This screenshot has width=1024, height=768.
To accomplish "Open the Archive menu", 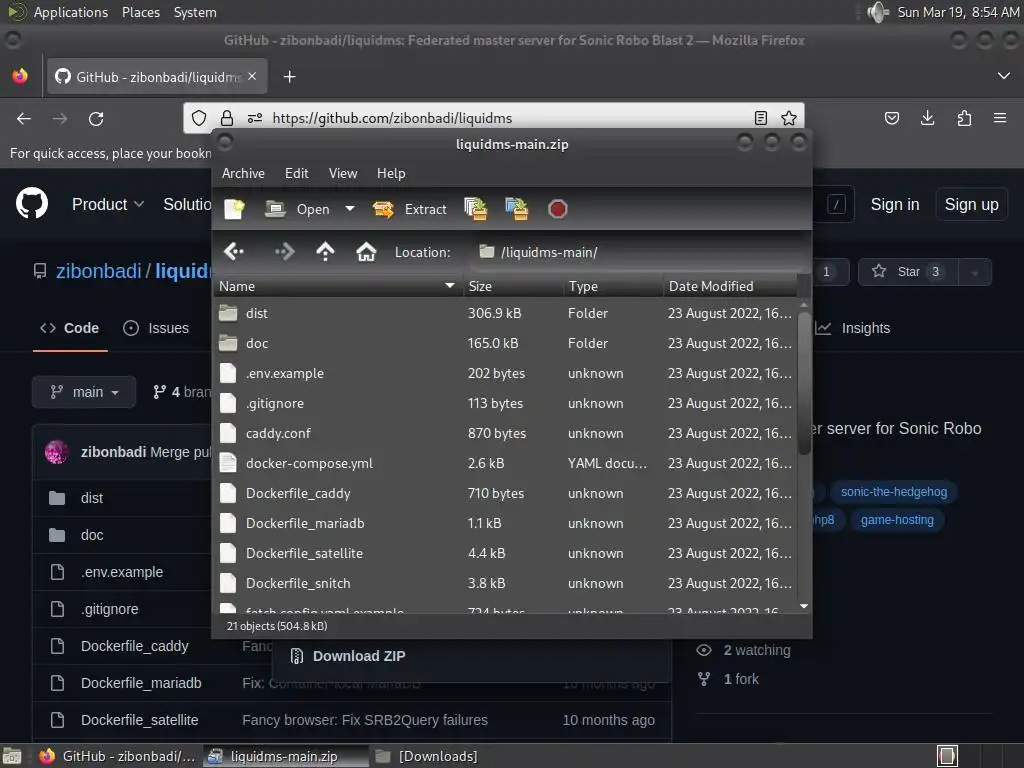I will [243, 173].
